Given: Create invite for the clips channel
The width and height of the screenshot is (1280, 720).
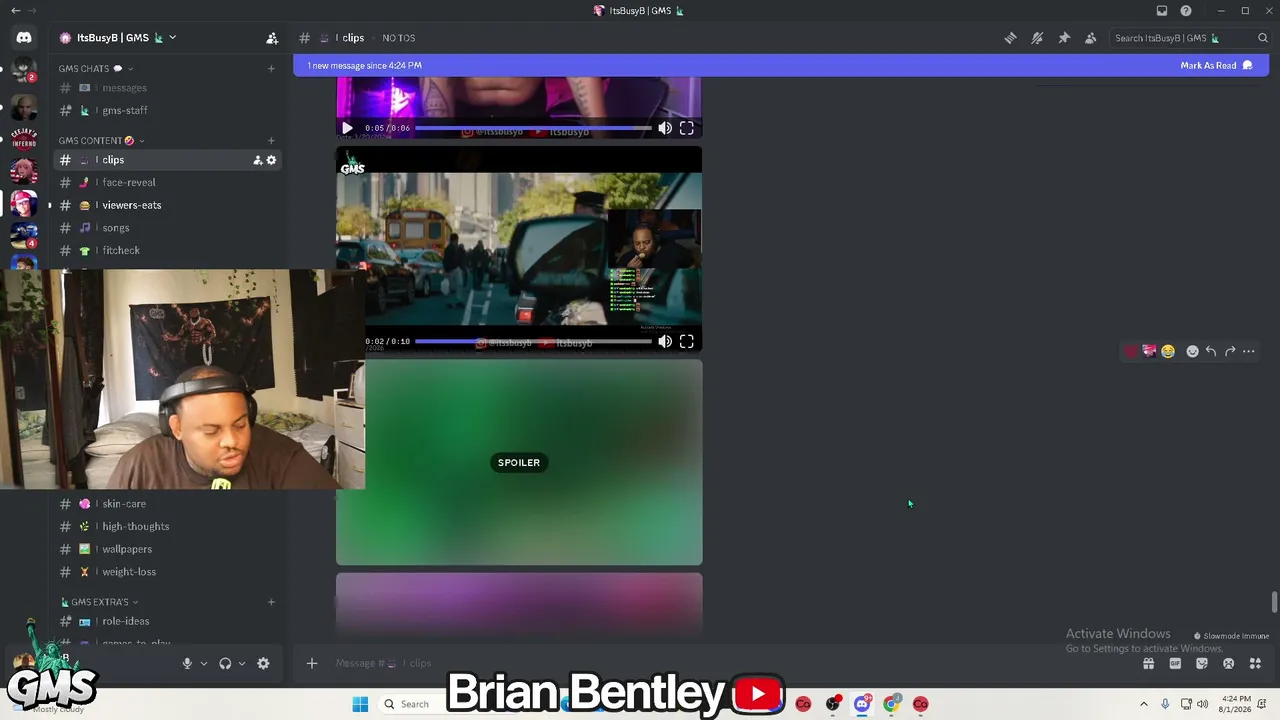Looking at the screenshot, I should coord(257,160).
